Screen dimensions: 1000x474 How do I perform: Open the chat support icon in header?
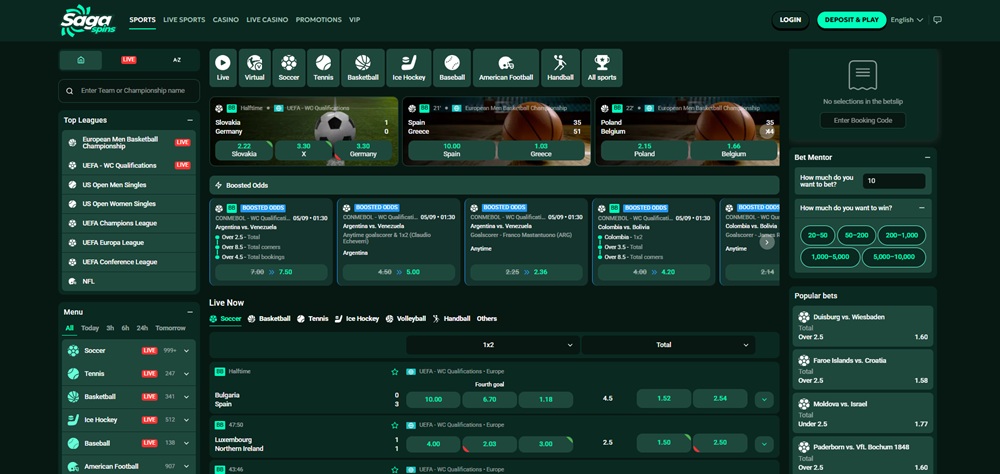[937, 20]
